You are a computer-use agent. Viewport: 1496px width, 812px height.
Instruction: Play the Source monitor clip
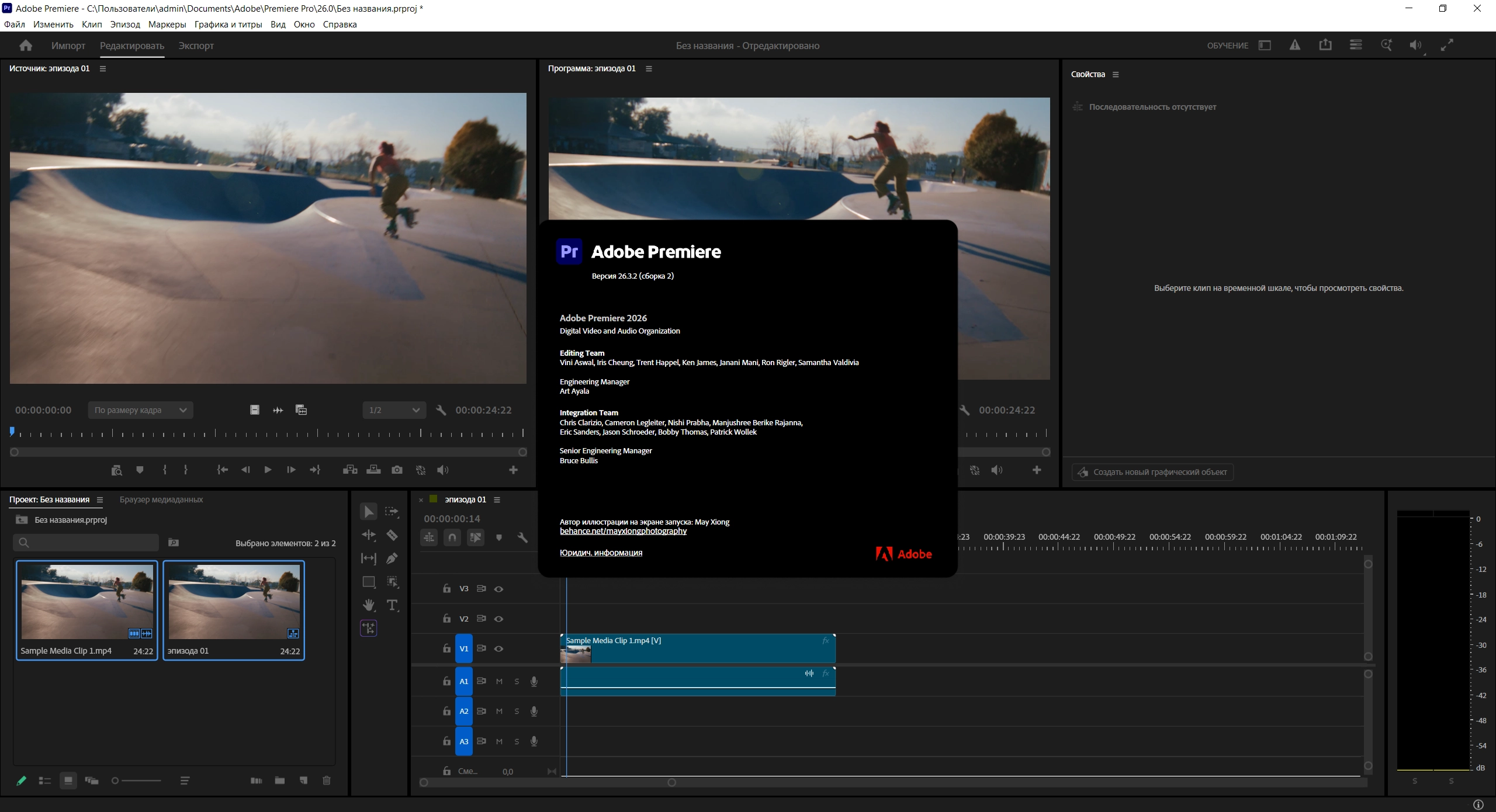pos(268,470)
